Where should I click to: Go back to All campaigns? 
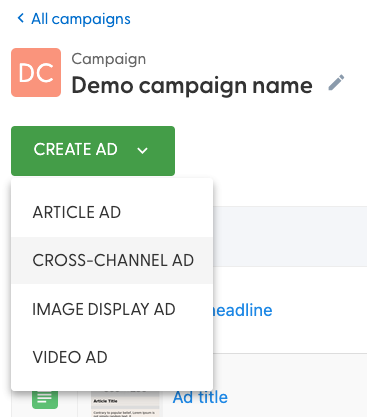coord(74,19)
